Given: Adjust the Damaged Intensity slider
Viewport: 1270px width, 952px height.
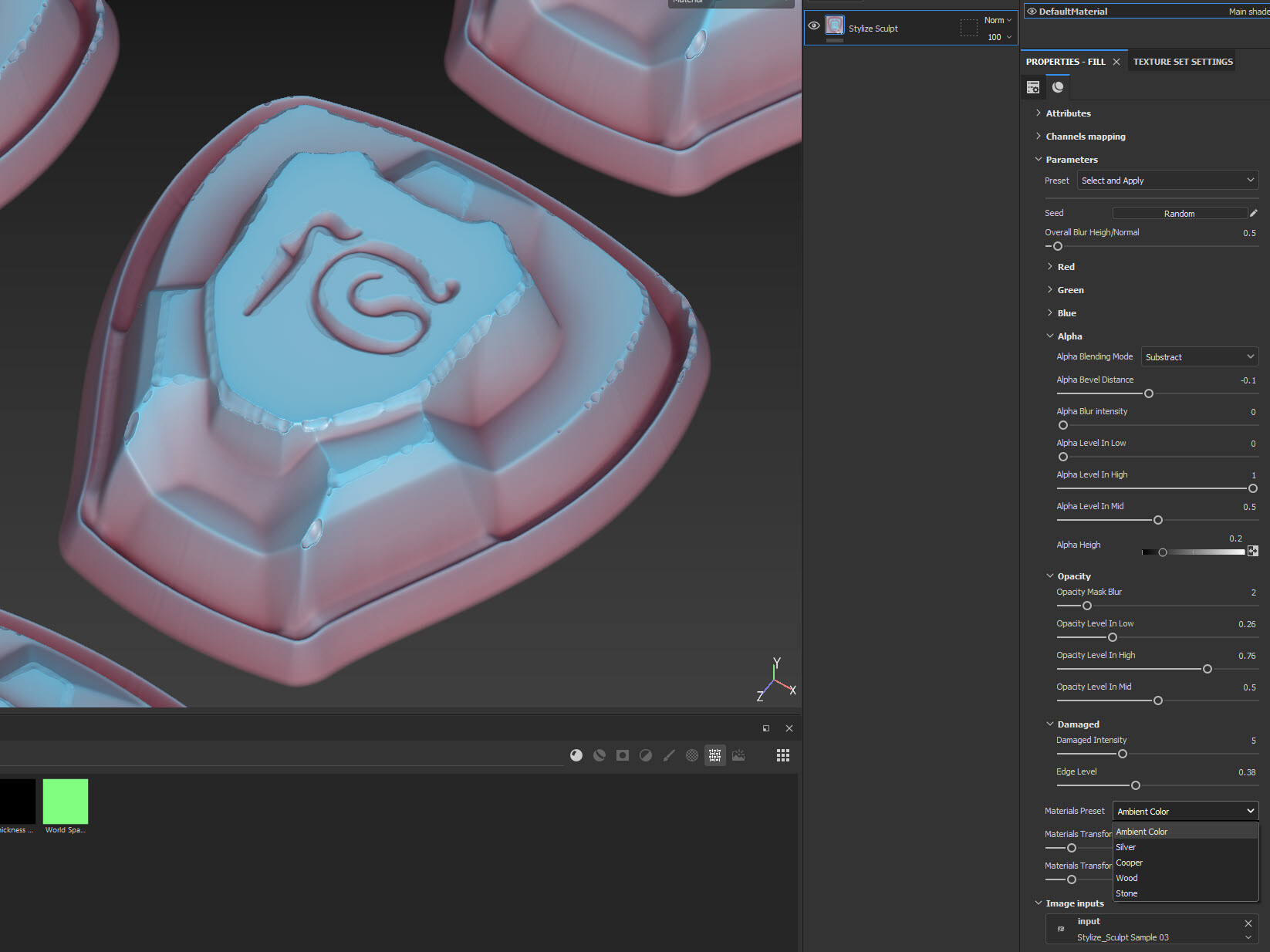Looking at the screenshot, I should tap(1123, 754).
